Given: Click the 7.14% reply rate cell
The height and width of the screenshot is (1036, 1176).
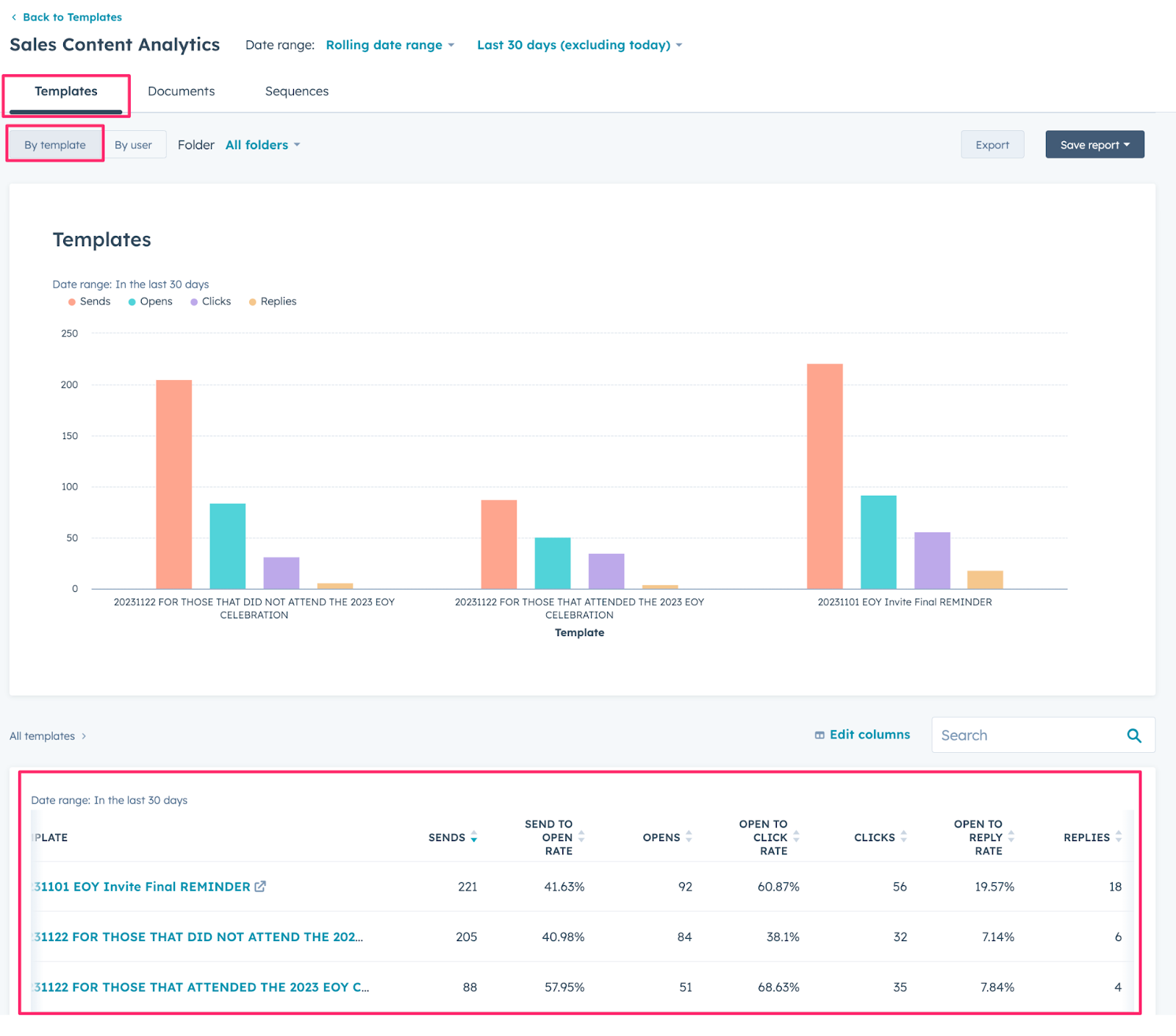Looking at the screenshot, I should tap(998, 937).
